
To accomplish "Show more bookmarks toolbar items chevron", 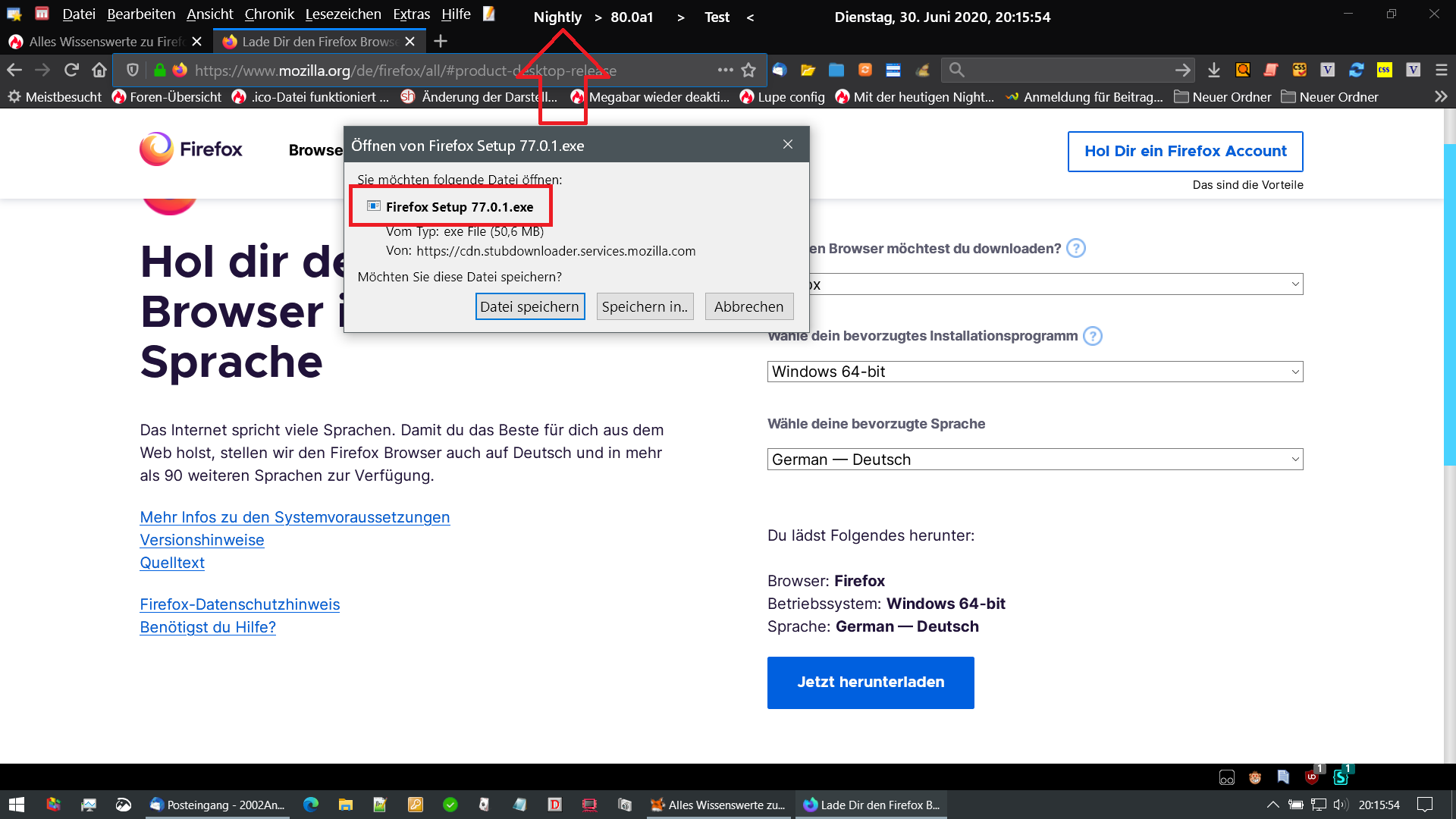I will [x=1440, y=97].
